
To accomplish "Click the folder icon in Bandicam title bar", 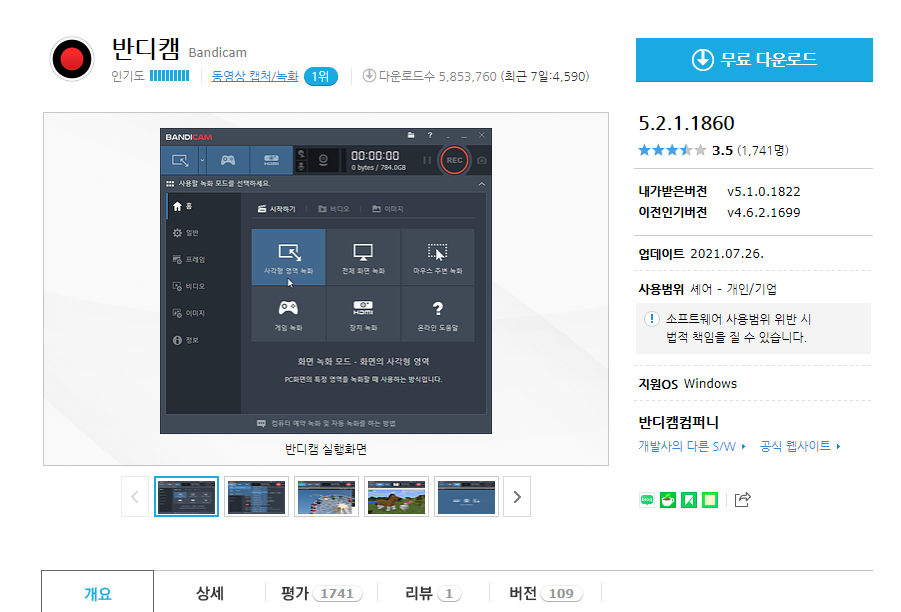I will coord(411,136).
